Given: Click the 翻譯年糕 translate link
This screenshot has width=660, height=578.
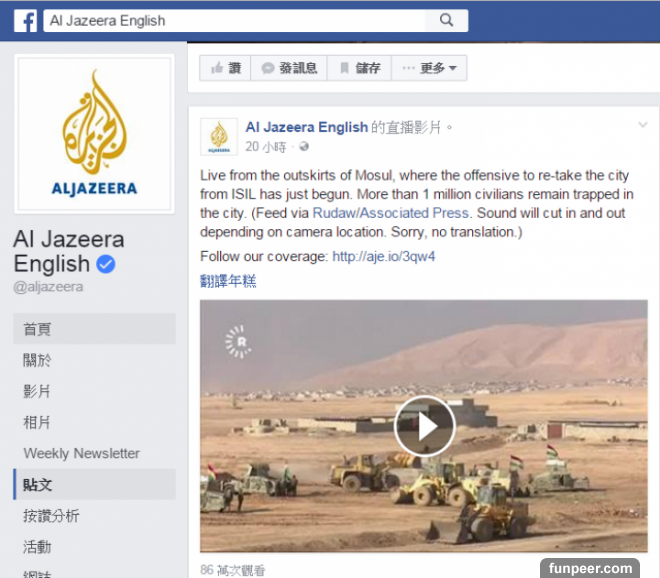Looking at the screenshot, I should tap(228, 281).
